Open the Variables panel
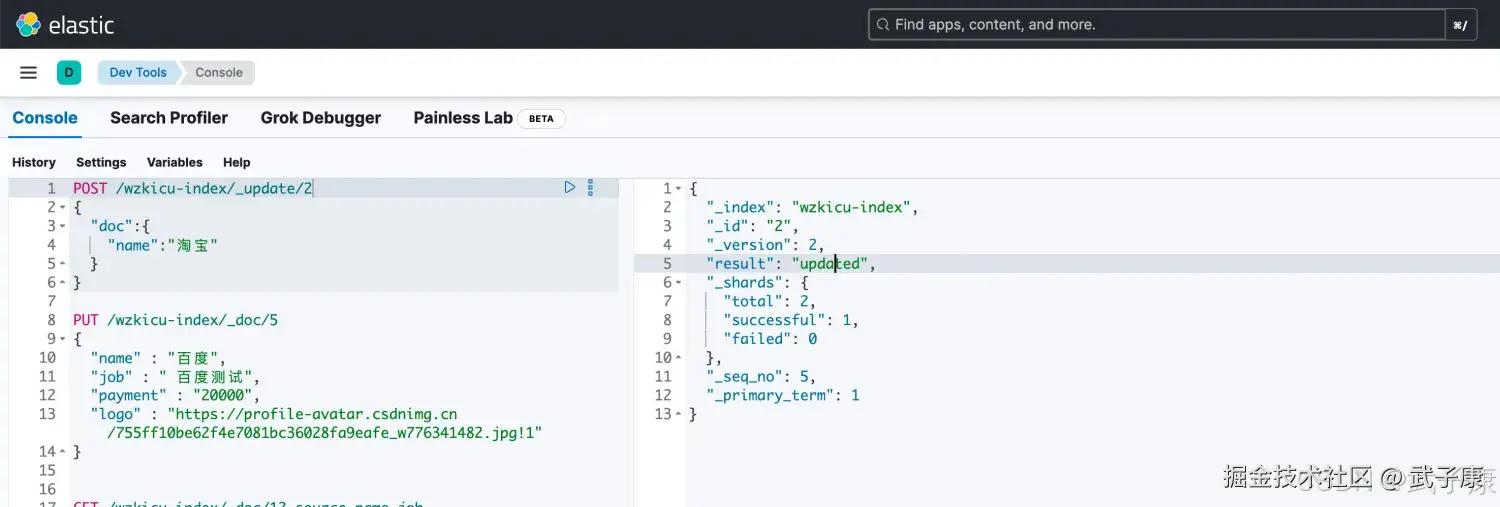Viewport: 1500px width, 507px height. click(174, 162)
